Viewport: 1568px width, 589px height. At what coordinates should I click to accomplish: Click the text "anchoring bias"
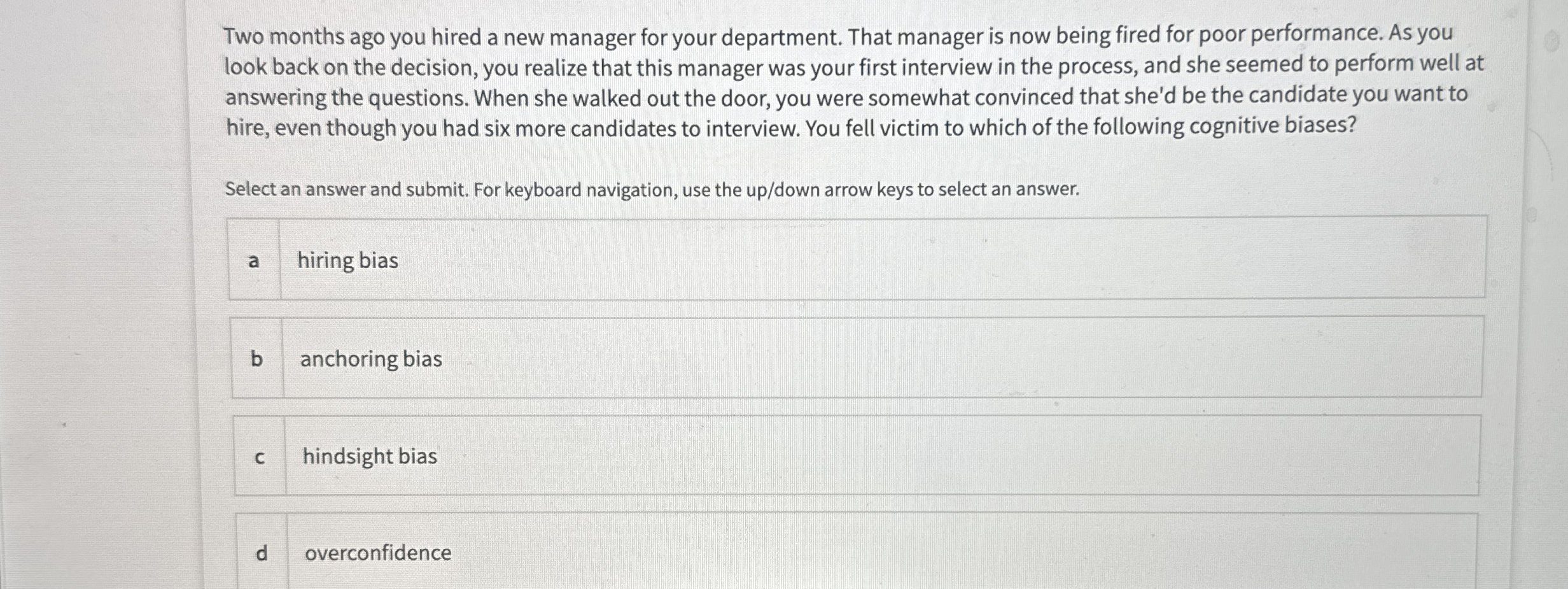click(370, 359)
